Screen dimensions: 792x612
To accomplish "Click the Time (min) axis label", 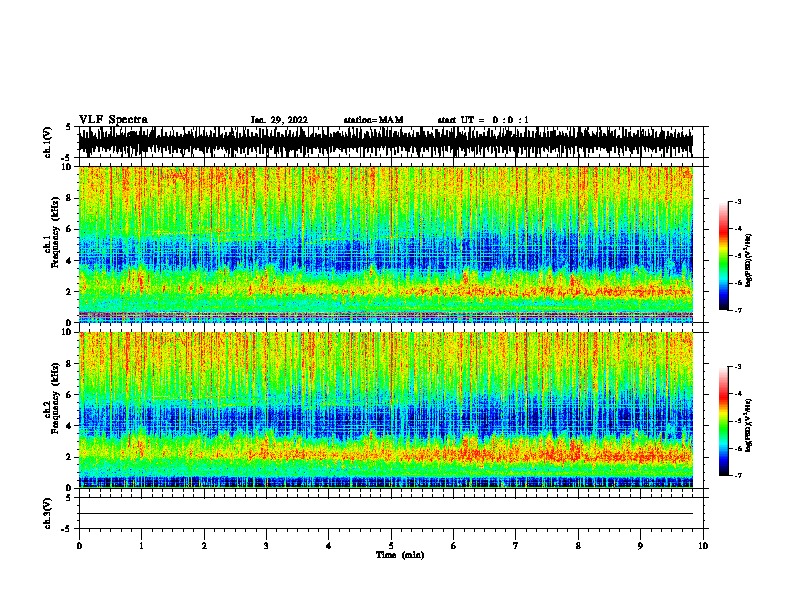I will tap(400, 555).
